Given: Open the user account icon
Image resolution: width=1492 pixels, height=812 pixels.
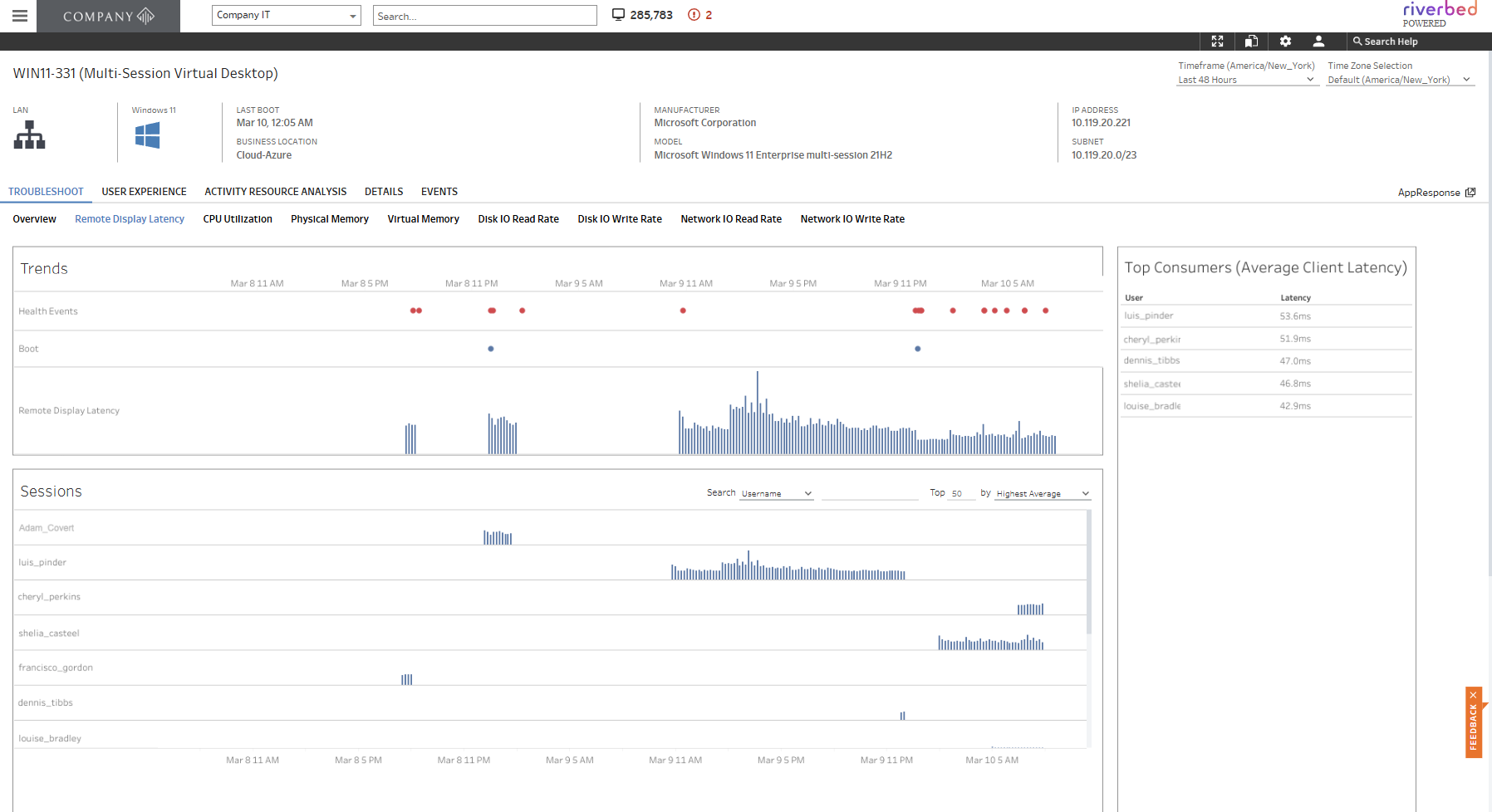Looking at the screenshot, I should click(x=1318, y=42).
